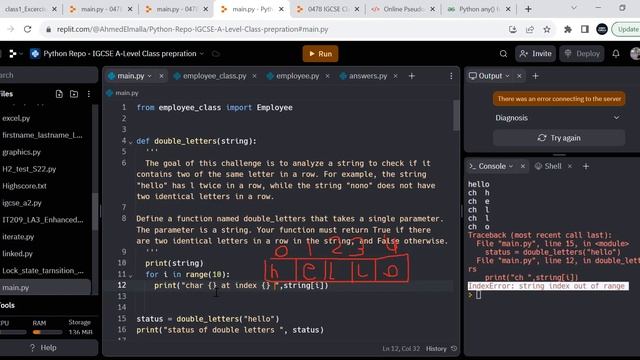The image size is (640, 360).
Task: Open the History view
Action: 441,349
